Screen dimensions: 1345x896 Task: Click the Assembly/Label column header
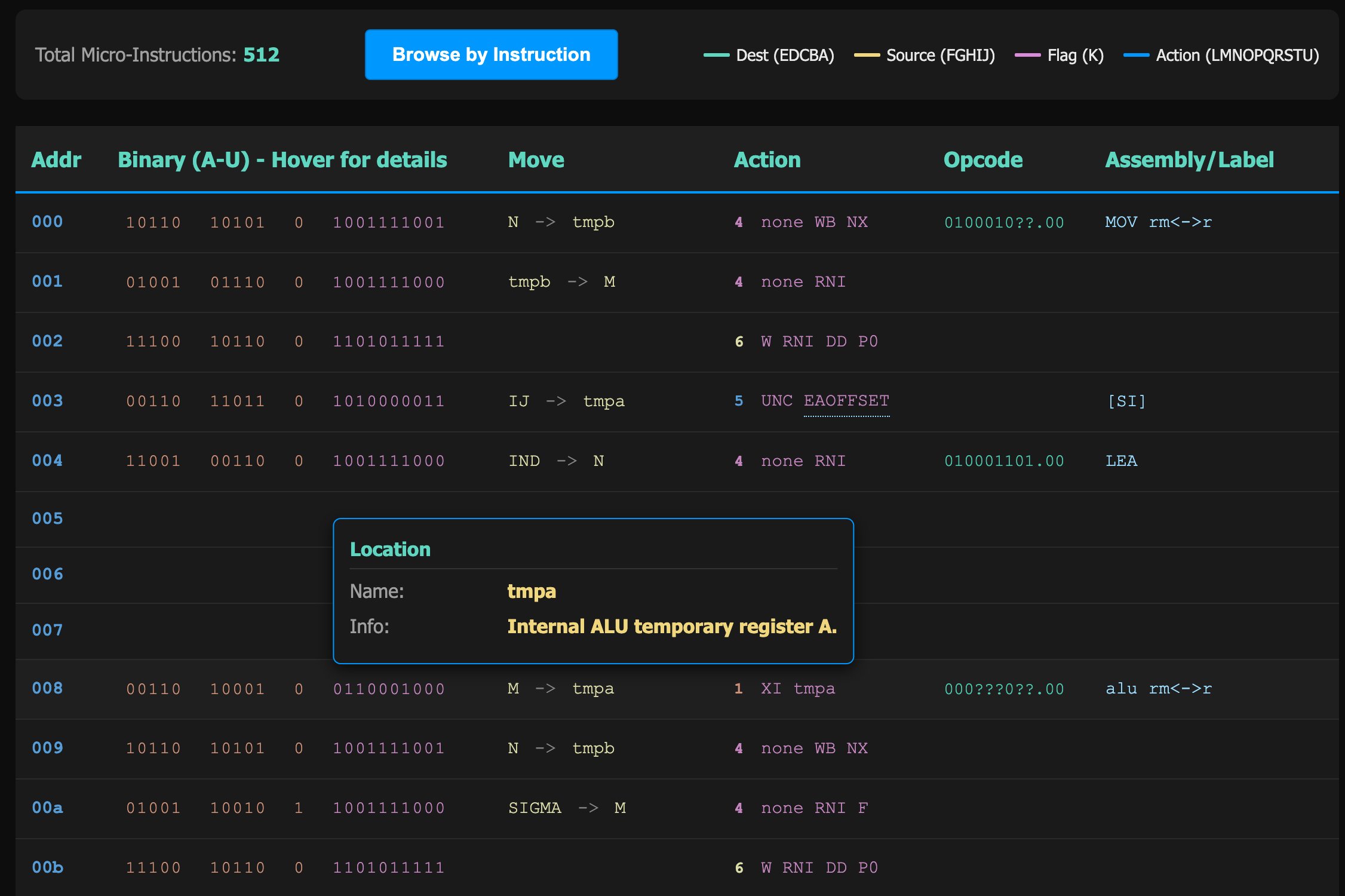1189,160
